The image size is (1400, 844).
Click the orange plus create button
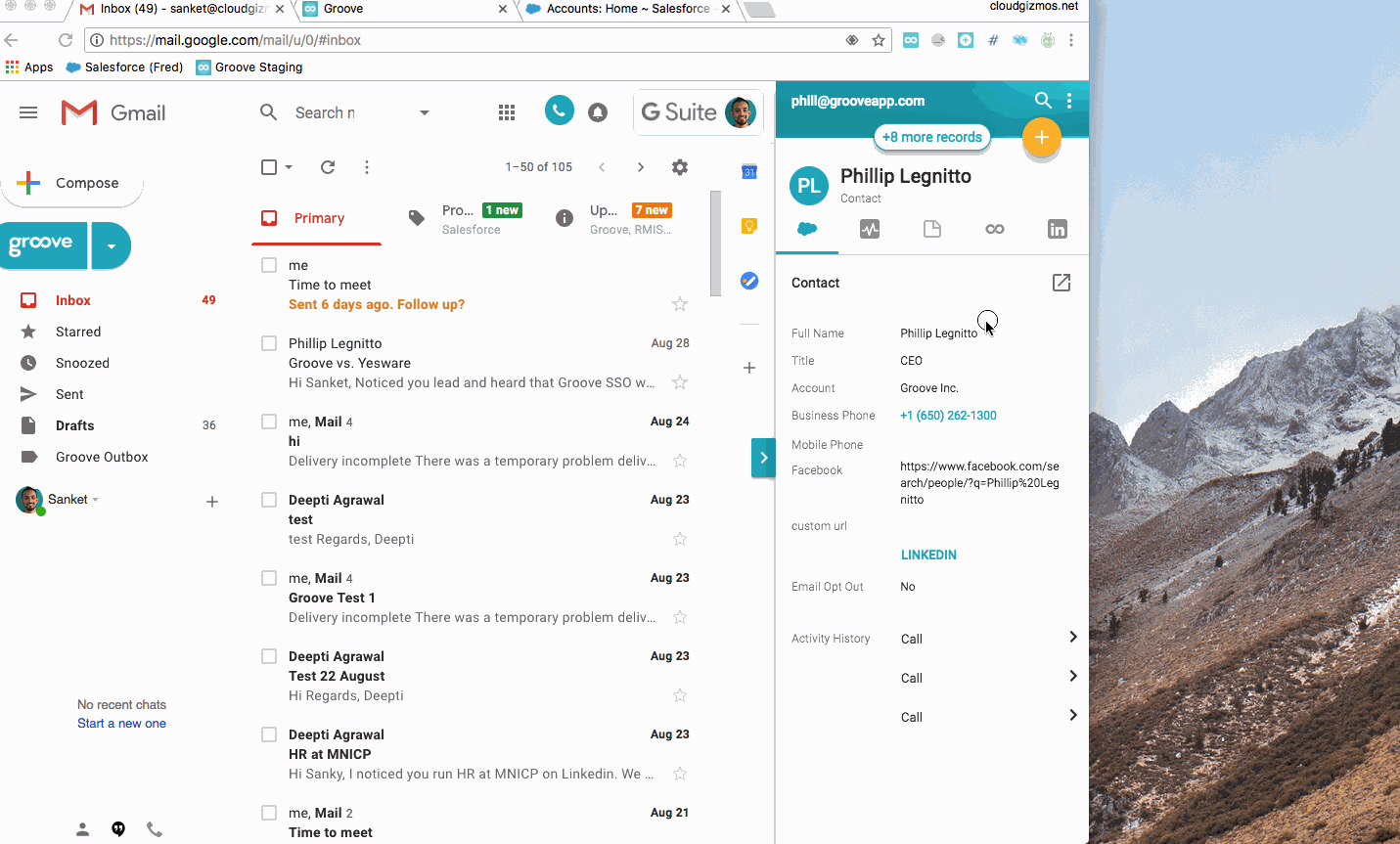pyautogui.click(x=1042, y=138)
